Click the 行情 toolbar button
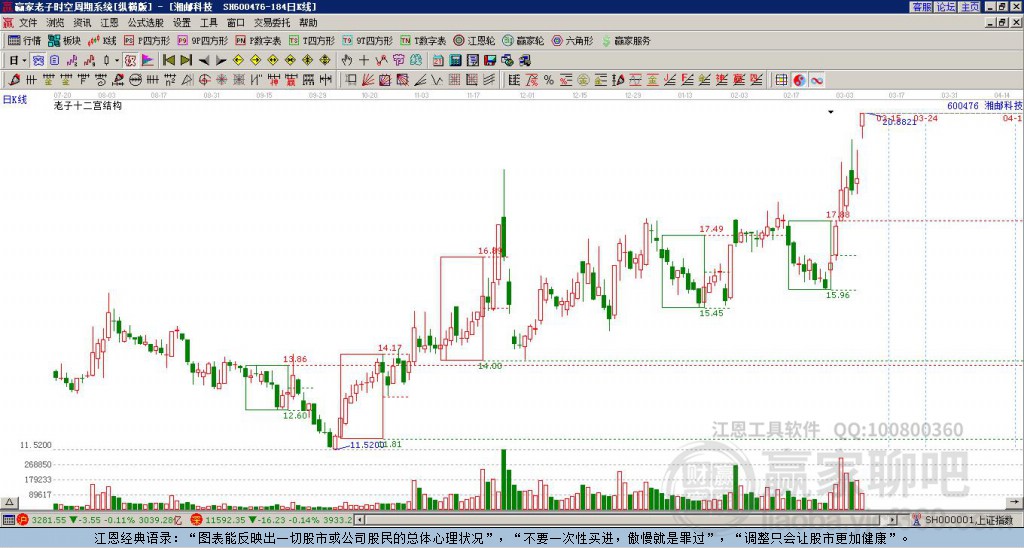Image resolution: width=1024 pixels, height=548 pixels. tap(25, 40)
